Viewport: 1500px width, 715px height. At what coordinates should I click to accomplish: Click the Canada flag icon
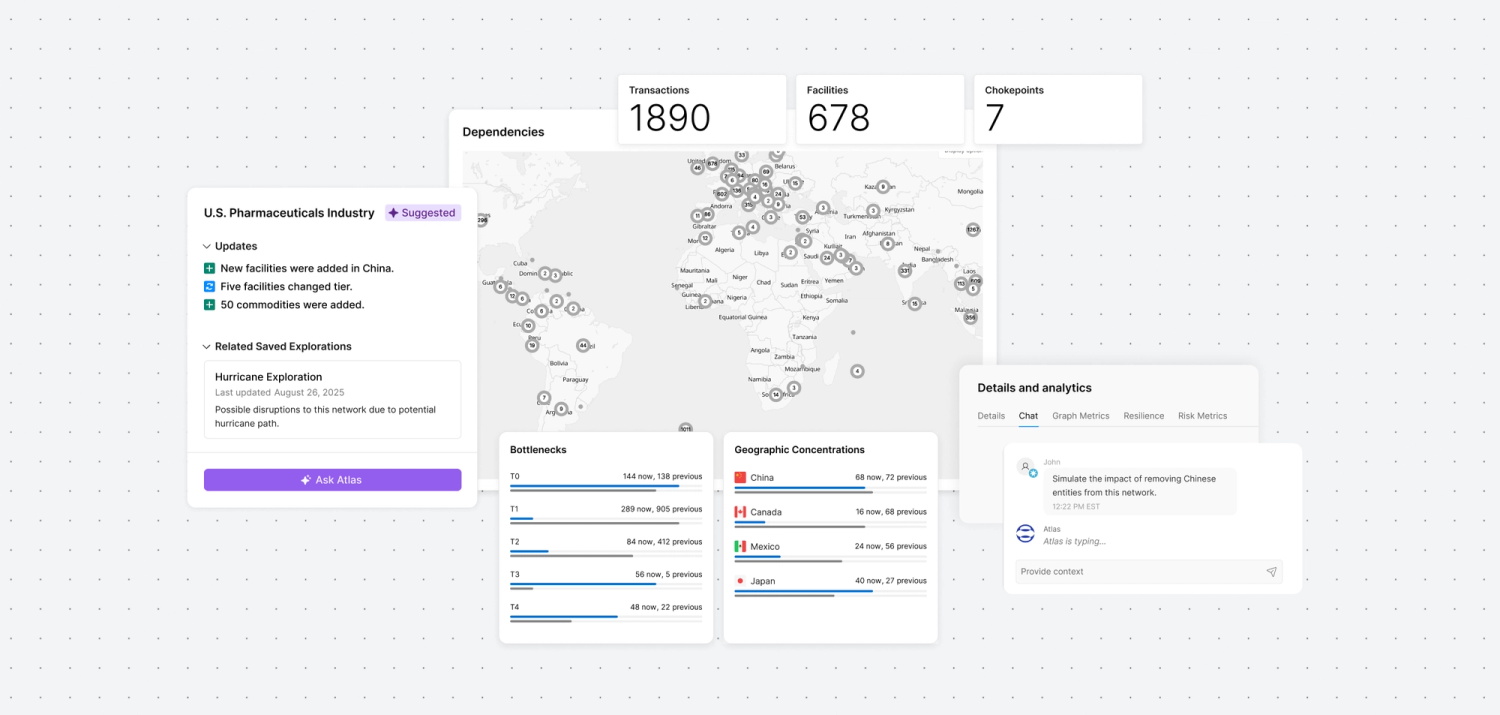pos(740,512)
